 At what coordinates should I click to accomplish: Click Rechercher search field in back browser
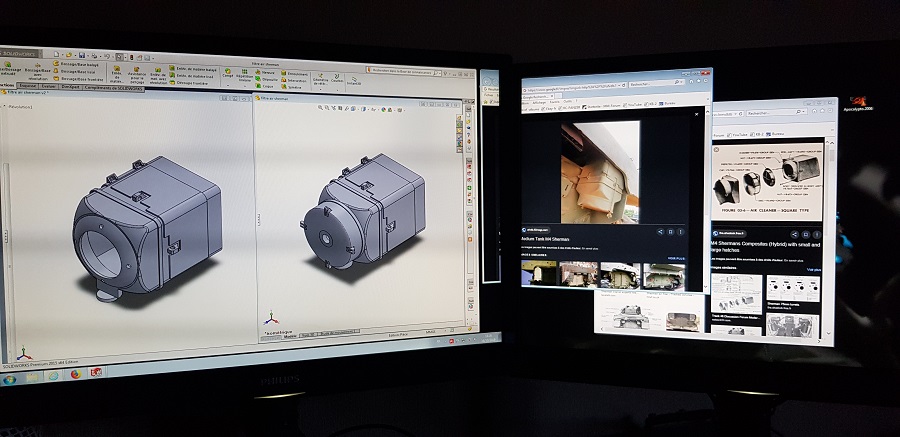point(777,113)
